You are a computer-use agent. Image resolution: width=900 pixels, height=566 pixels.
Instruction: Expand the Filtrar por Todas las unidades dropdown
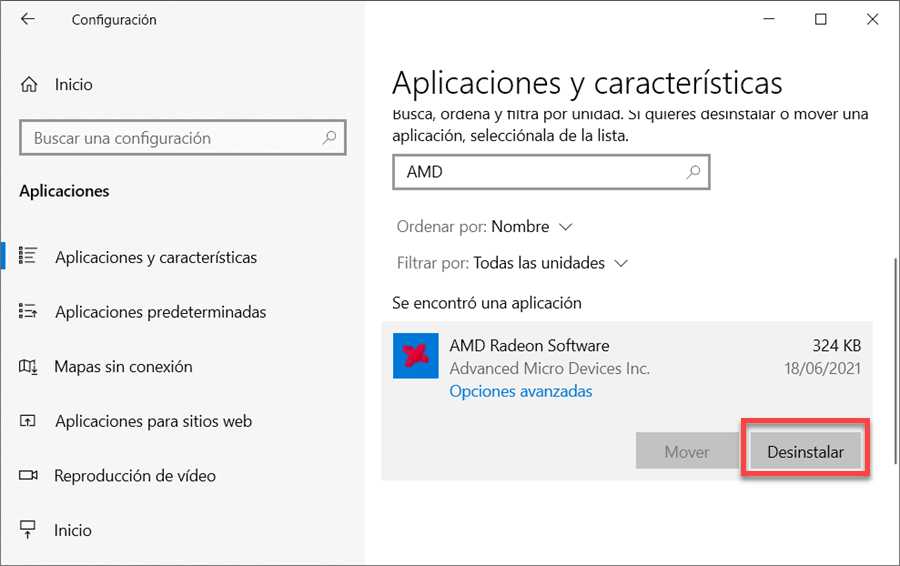pos(512,263)
